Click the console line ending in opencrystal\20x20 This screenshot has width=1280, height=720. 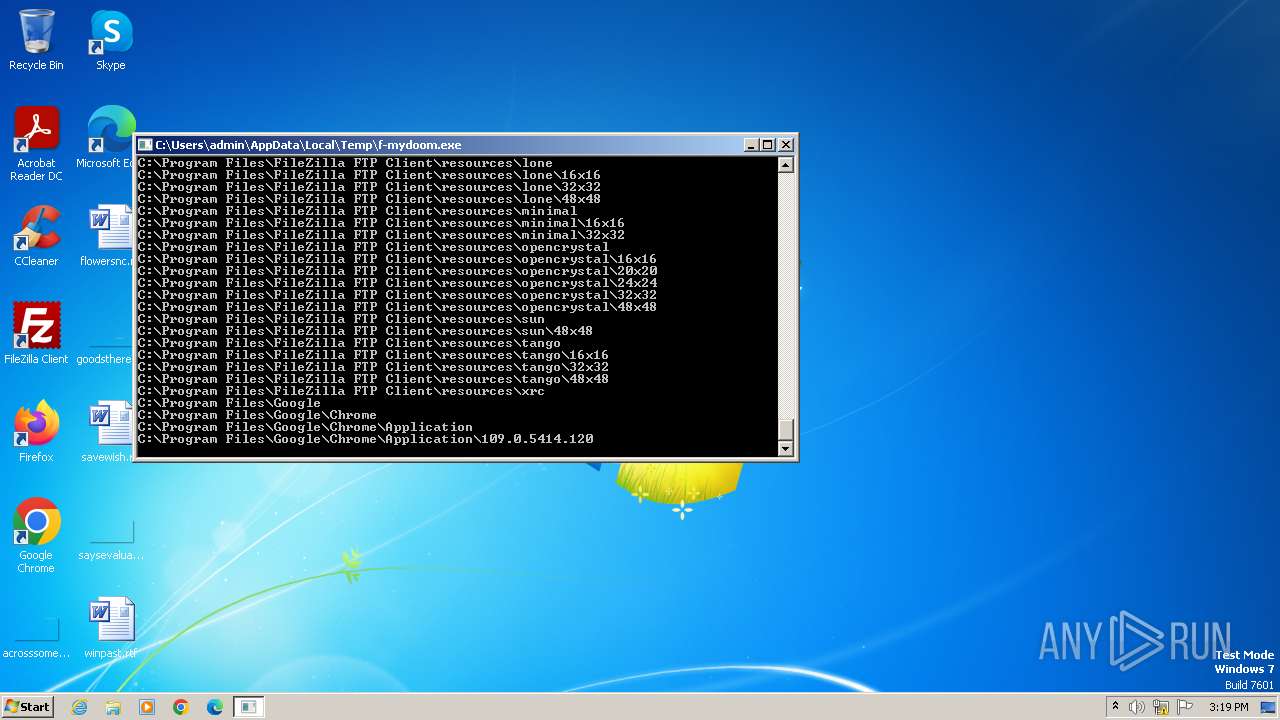click(397, 271)
